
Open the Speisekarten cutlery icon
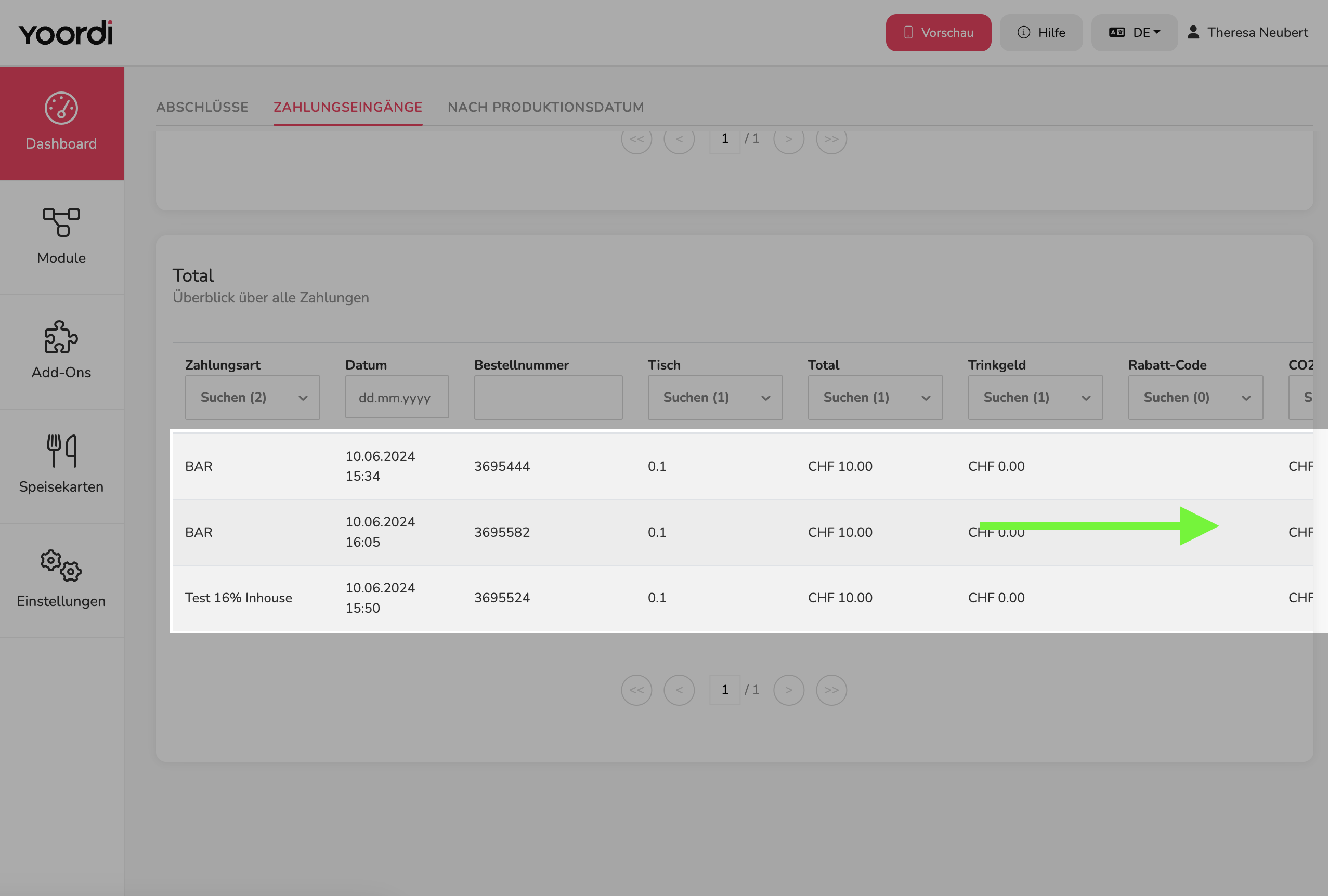pyautogui.click(x=61, y=451)
